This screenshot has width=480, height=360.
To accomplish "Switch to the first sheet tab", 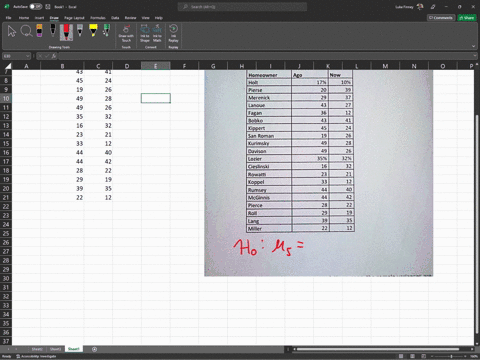I will coord(37,349).
